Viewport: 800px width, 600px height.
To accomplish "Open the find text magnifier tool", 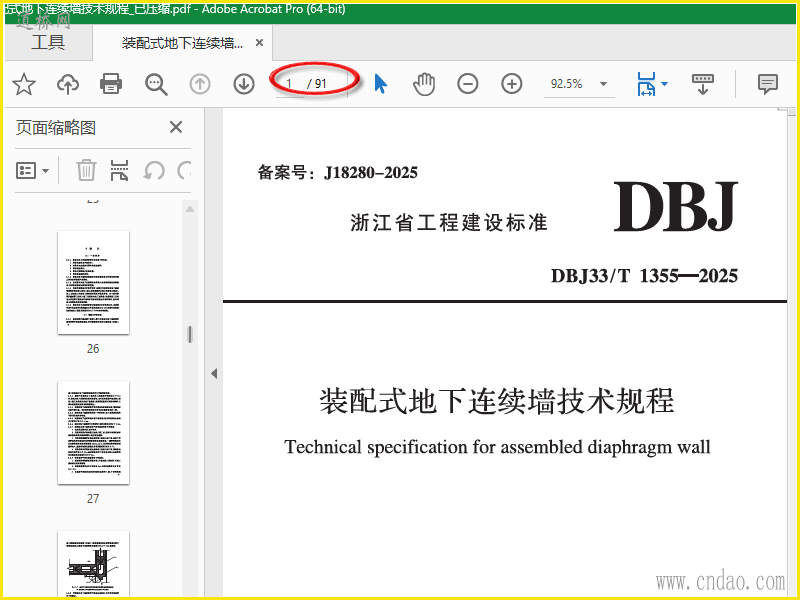I will 156,84.
